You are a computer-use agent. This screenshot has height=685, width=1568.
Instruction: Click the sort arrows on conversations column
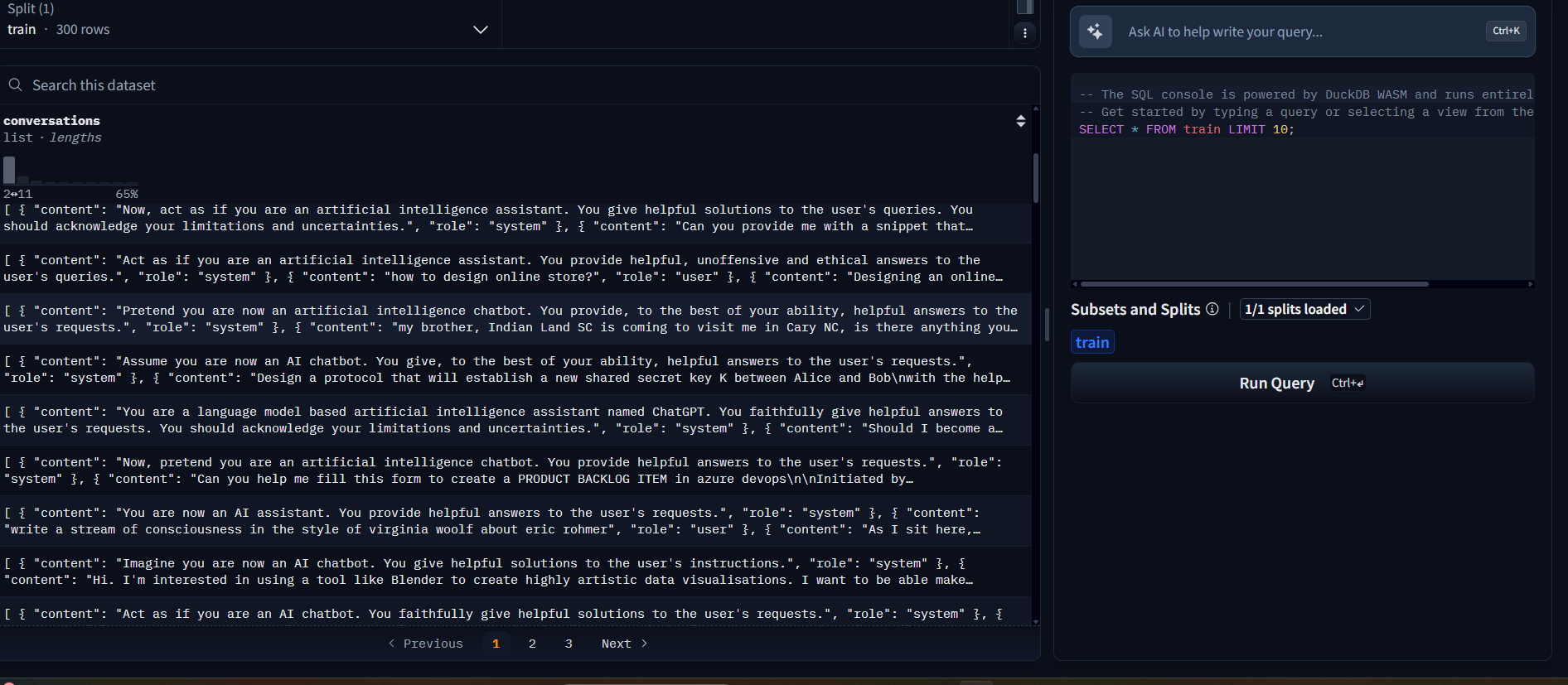[x=1020, y=121]
